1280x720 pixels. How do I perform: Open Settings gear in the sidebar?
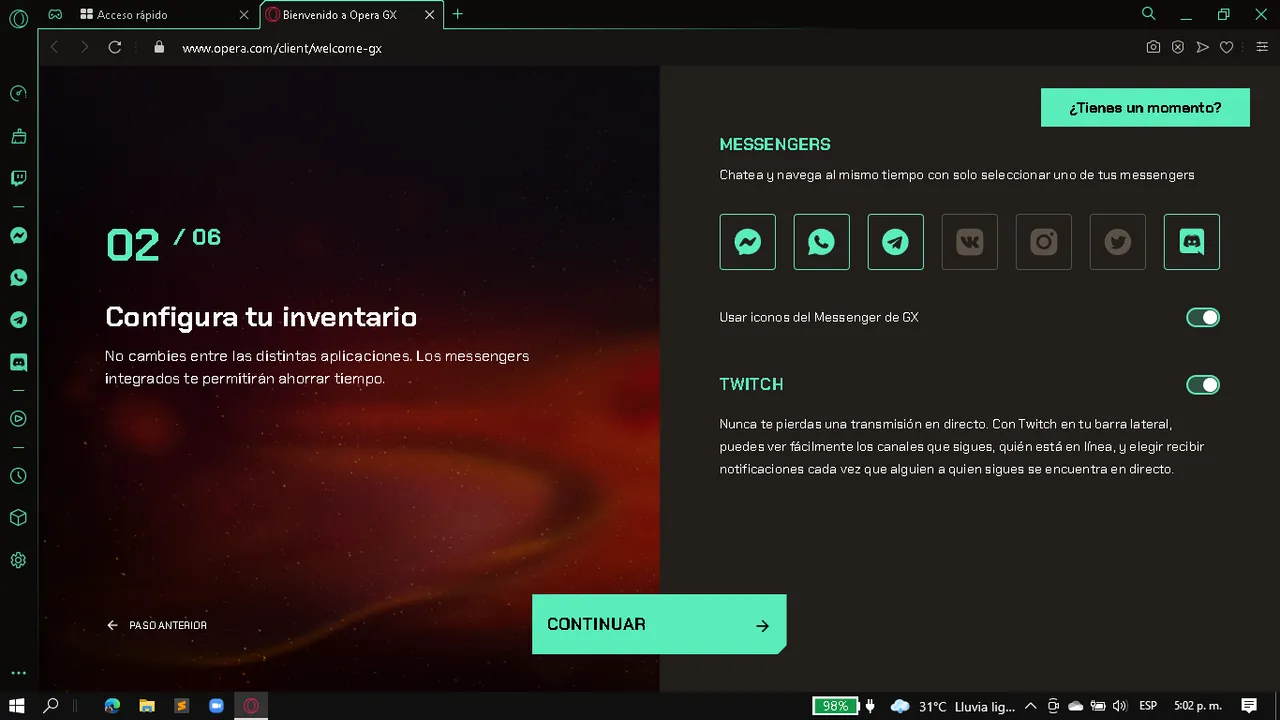point(18,560)
